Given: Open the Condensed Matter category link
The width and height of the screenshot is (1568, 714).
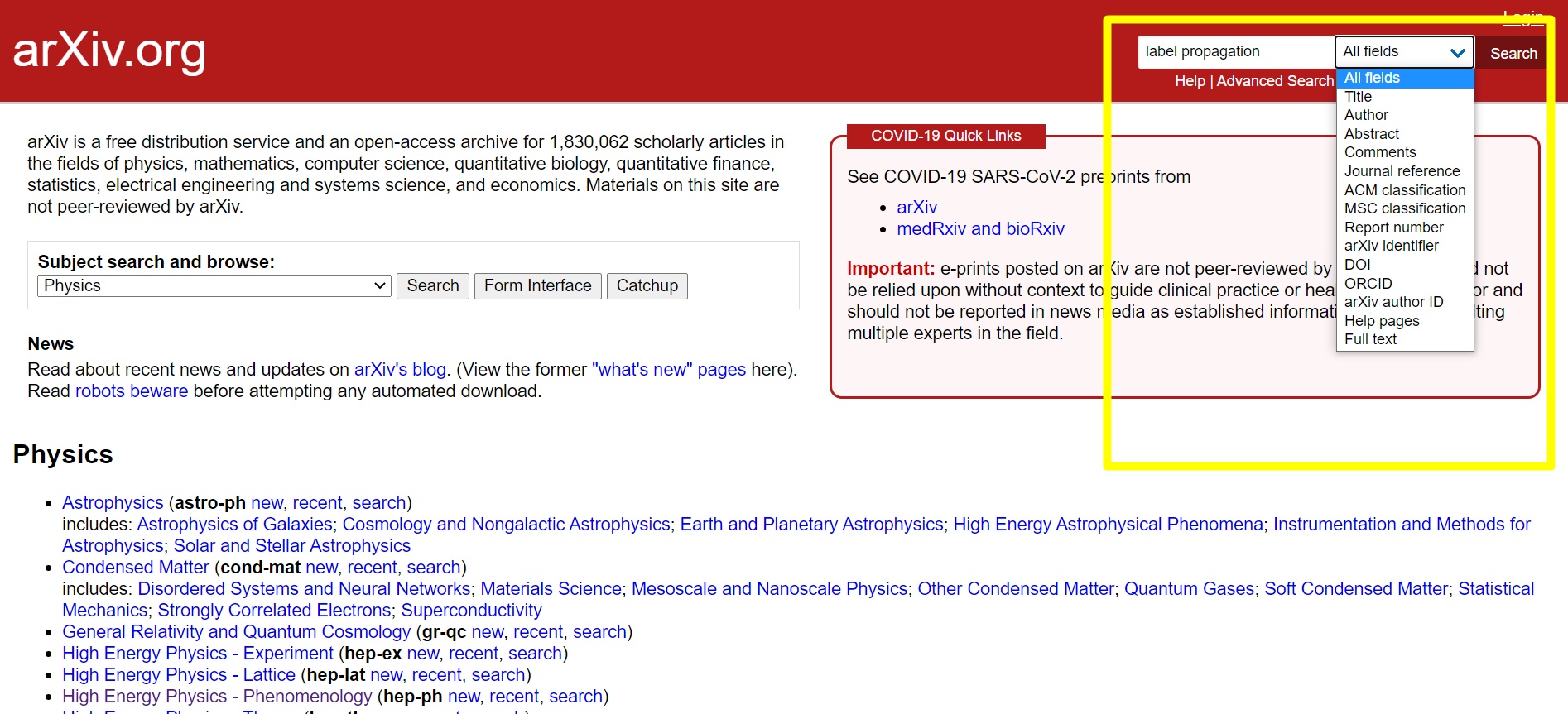Looking at the screenshot, I should pyautogui.click(x=136, y=568).
